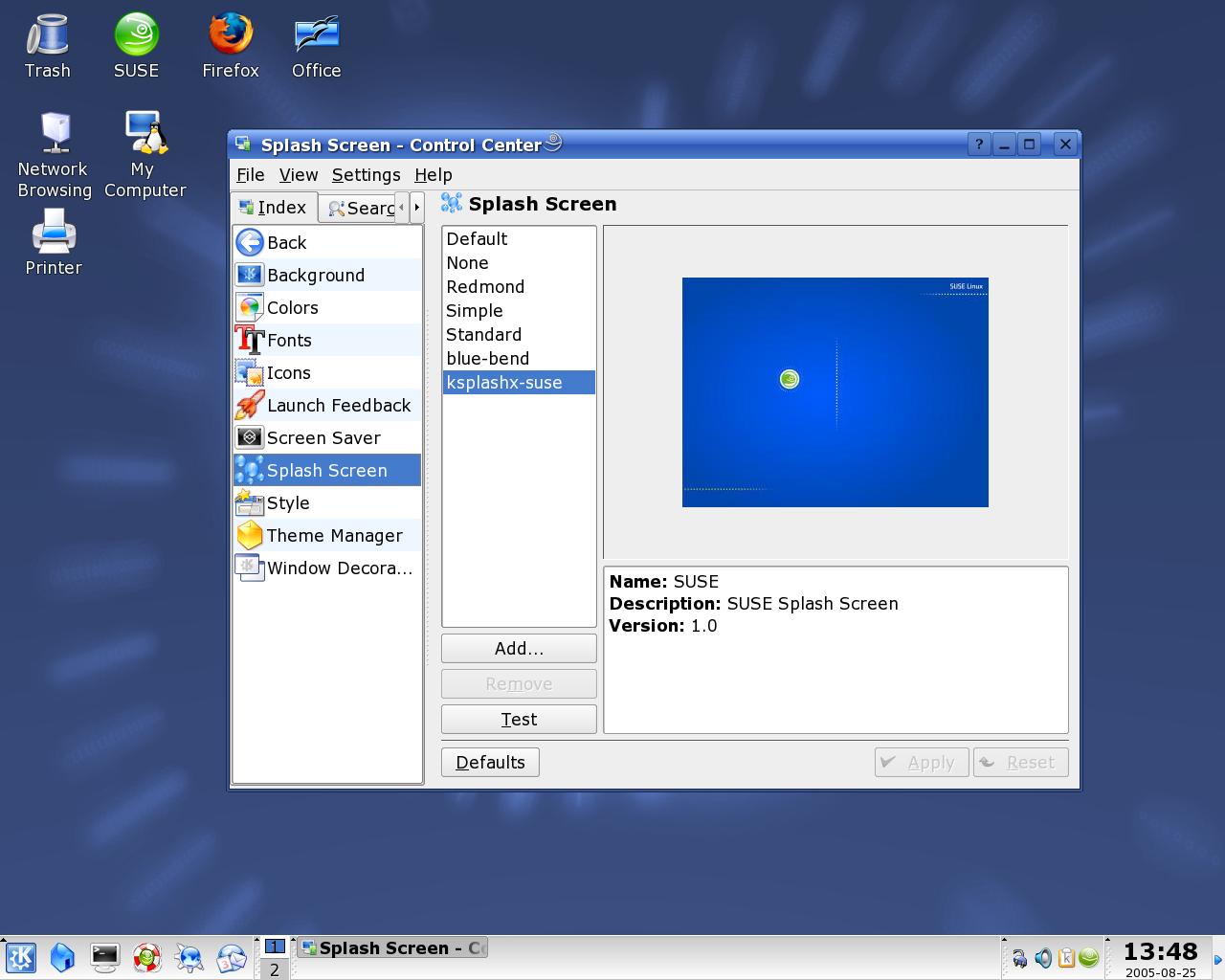The height and width of the screenshot is (980, 1225).
Task: Open the Launch Feedback module
Action: click(327, 406)
